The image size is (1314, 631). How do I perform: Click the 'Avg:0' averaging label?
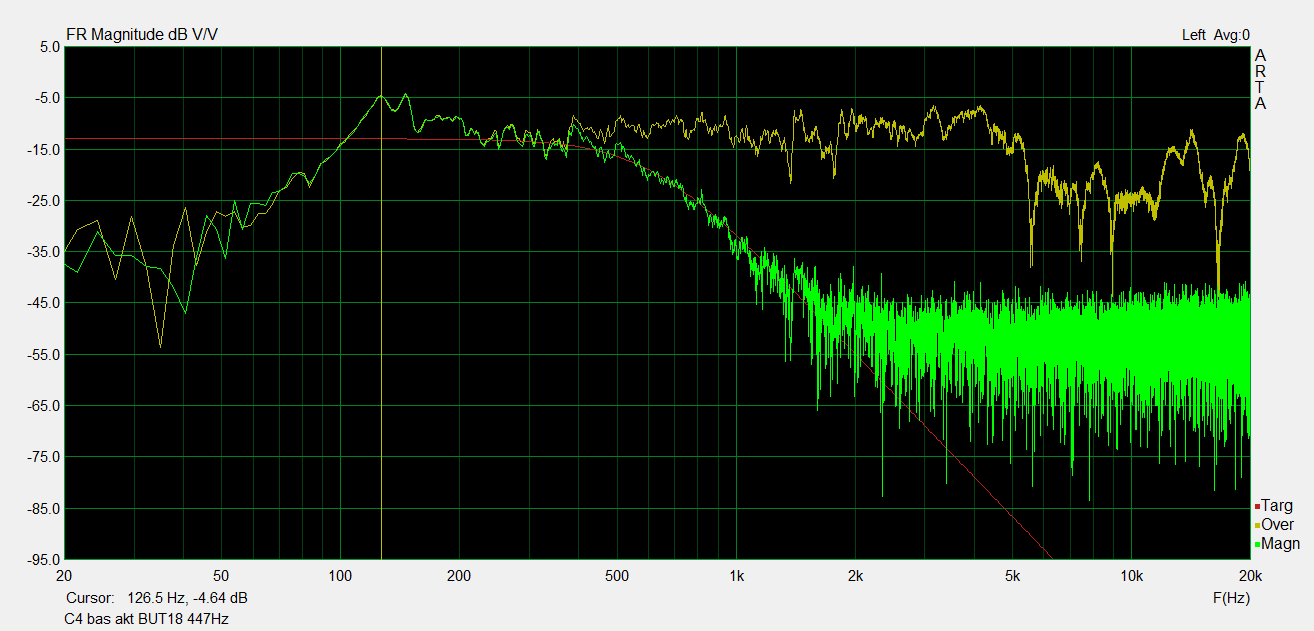coord(1231,35)
